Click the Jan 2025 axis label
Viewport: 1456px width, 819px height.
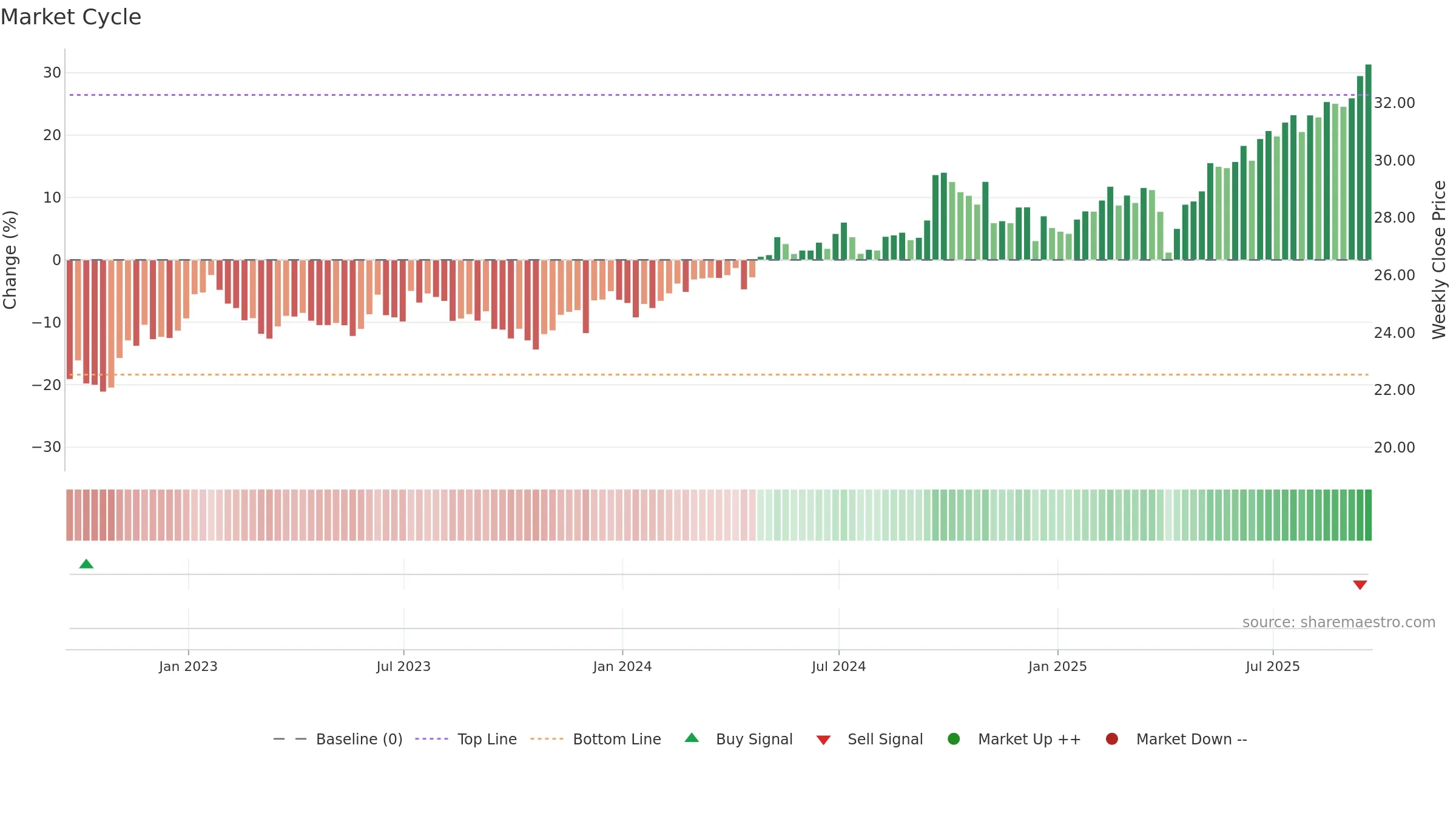click(1057, 666)
